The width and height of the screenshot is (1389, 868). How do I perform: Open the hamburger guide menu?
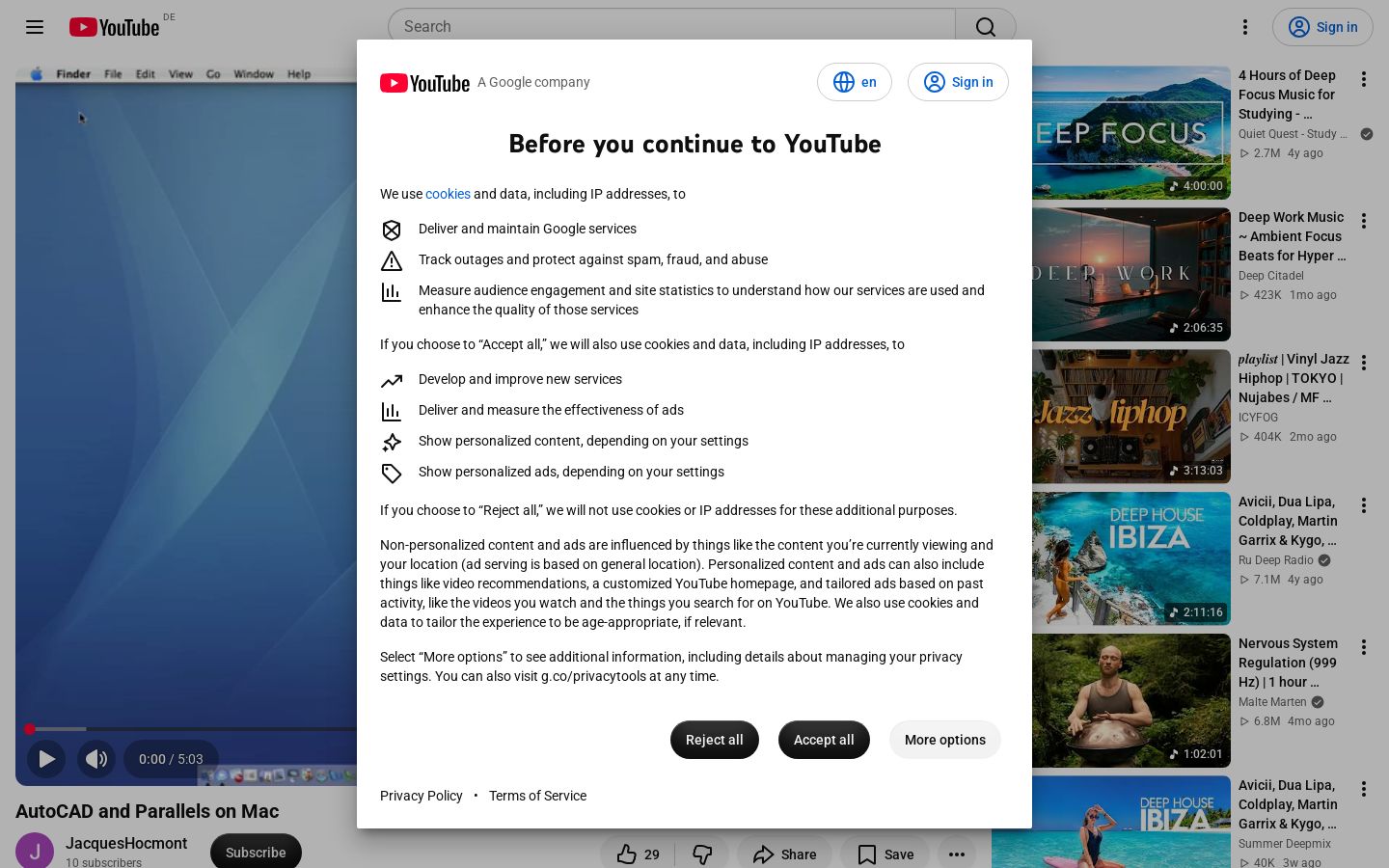pos(35,27)
